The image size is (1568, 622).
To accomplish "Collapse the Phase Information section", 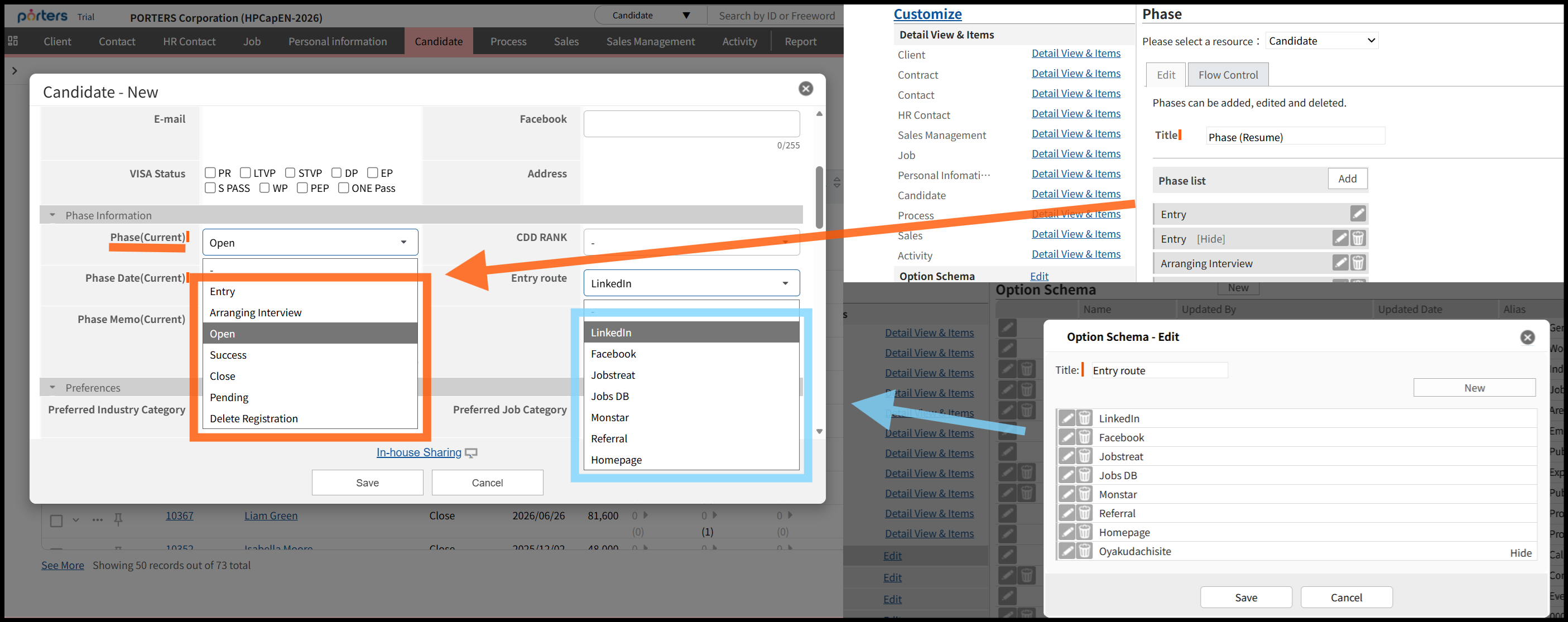I will (52, 215).
